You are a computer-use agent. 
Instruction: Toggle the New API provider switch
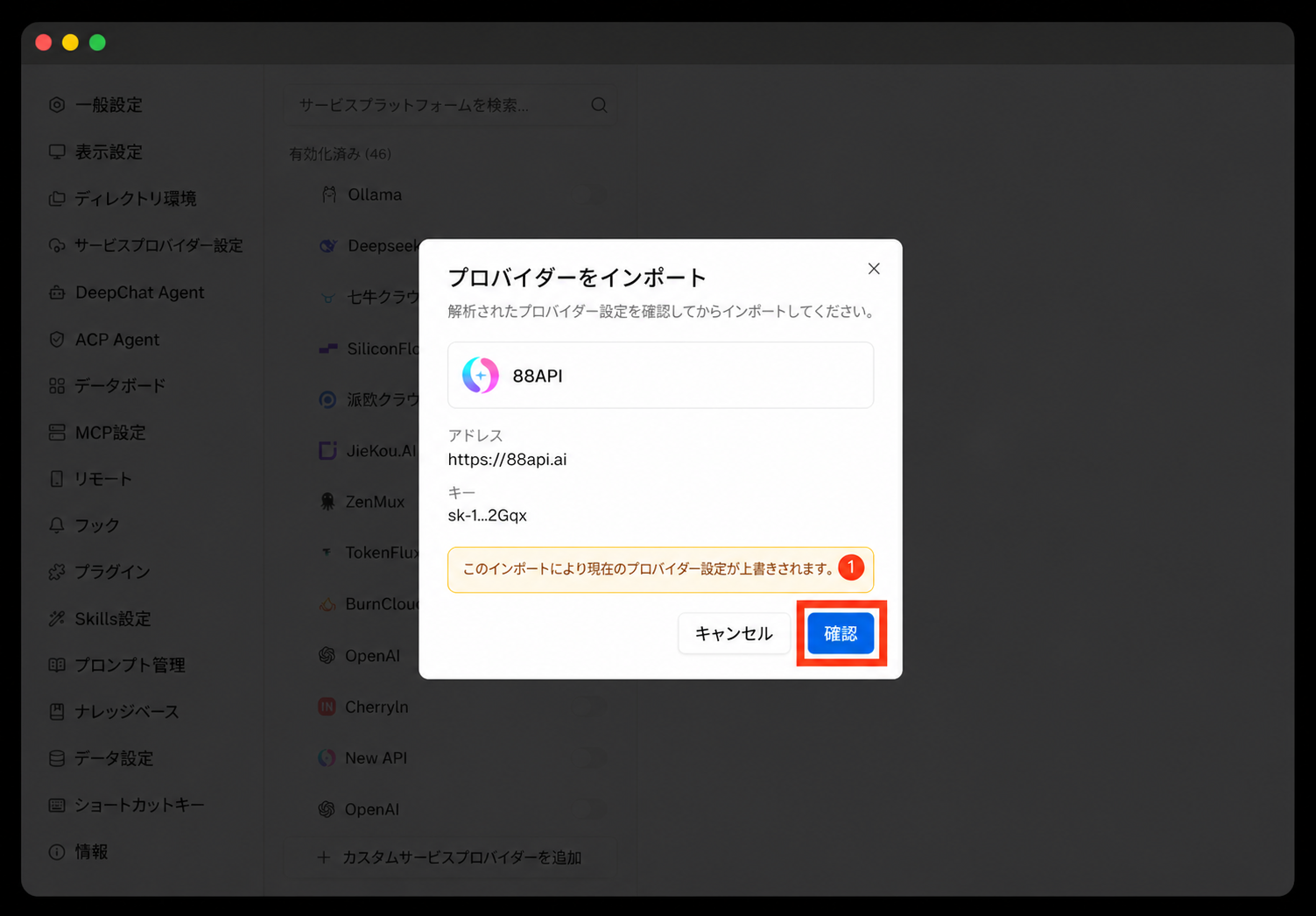(x=592, y=757)
